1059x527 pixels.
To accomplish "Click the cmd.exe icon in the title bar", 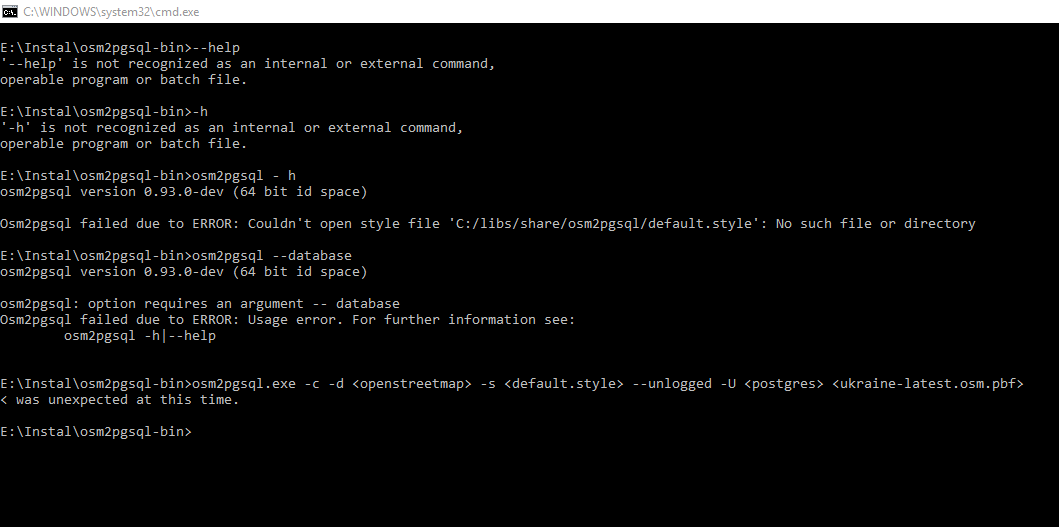I will coord(10,10).
